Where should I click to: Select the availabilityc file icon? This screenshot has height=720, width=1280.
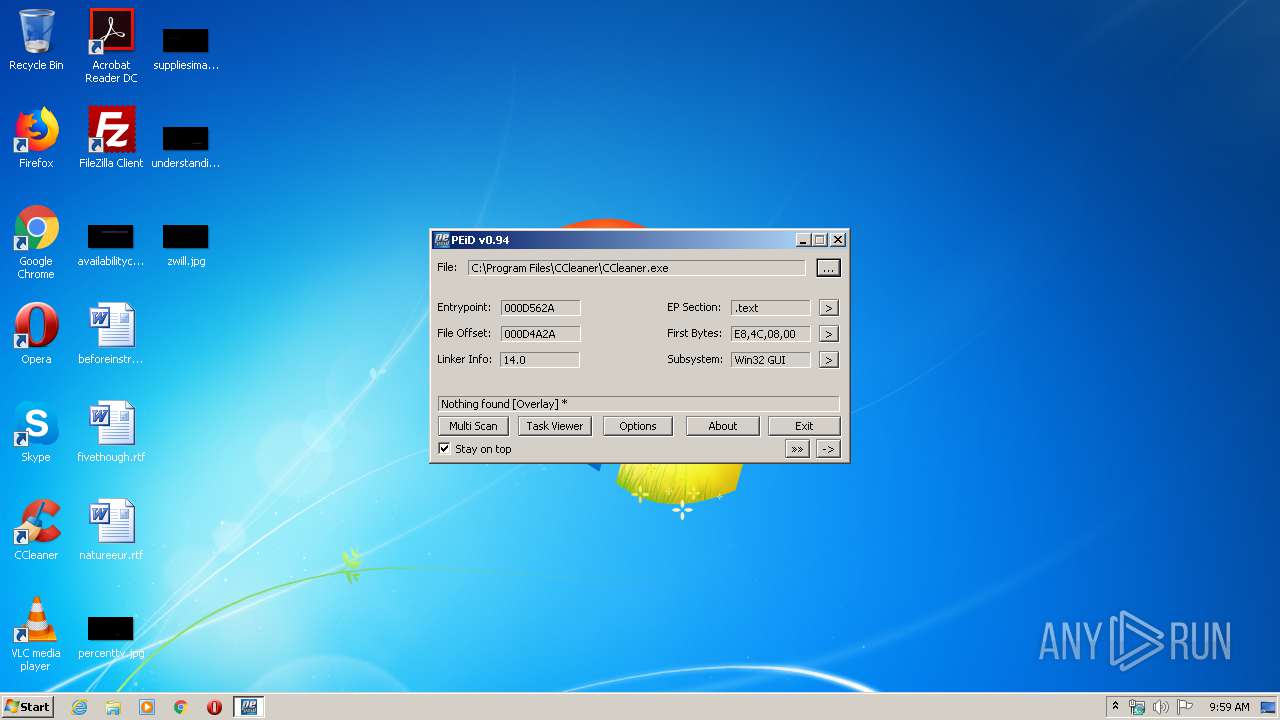point(111,246)
